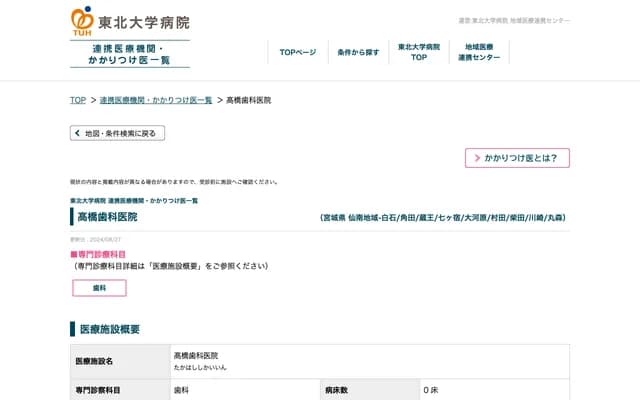Click the 高橋歯科医院 breadcrumb text
The width and height of the screenshot is (640, 400).
click(248, 100)
